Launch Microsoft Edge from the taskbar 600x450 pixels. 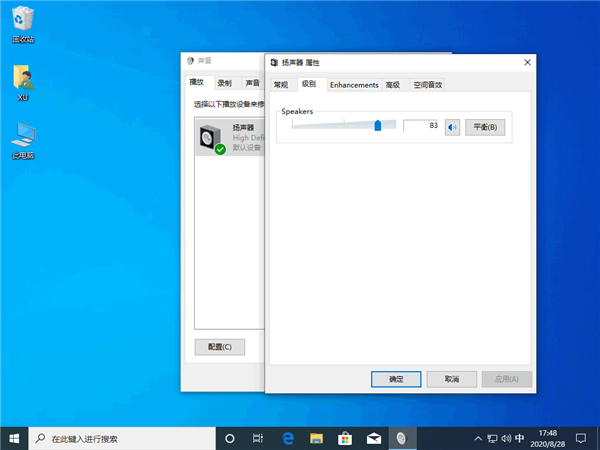[x=287, y=438]
